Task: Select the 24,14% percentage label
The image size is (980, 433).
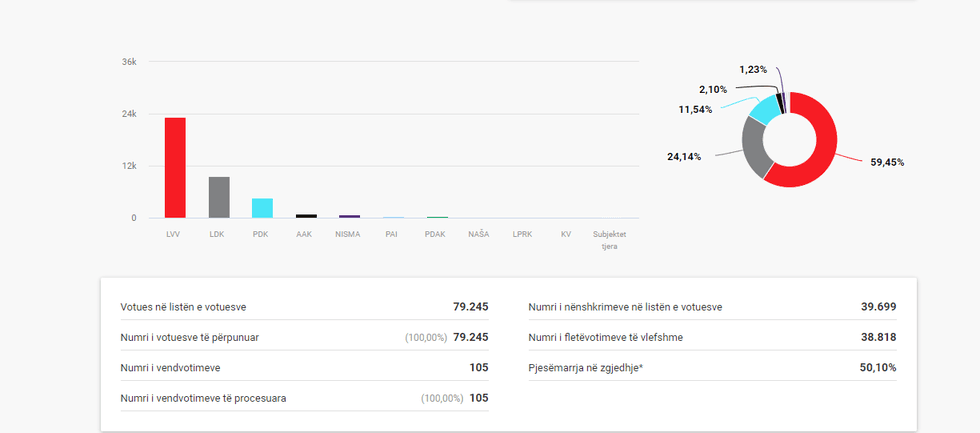Action: (x=684, y=157)
